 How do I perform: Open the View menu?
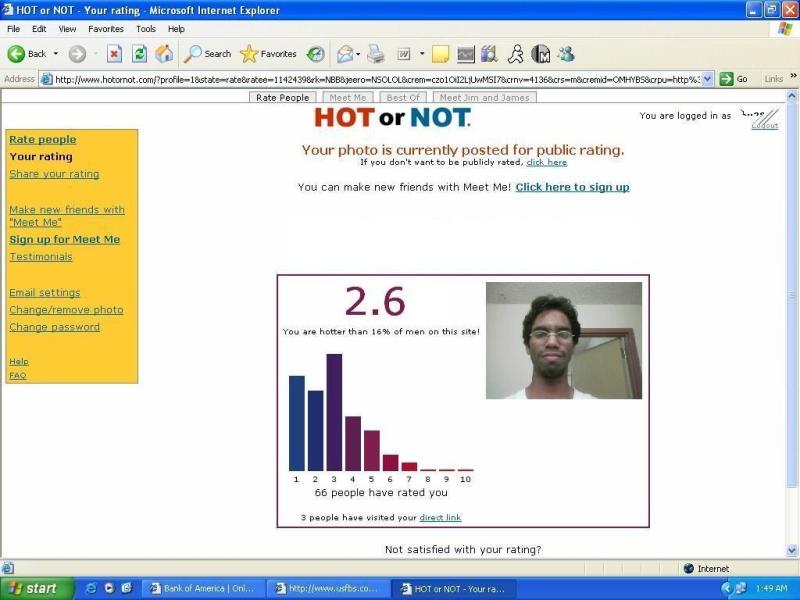point(67,29)
